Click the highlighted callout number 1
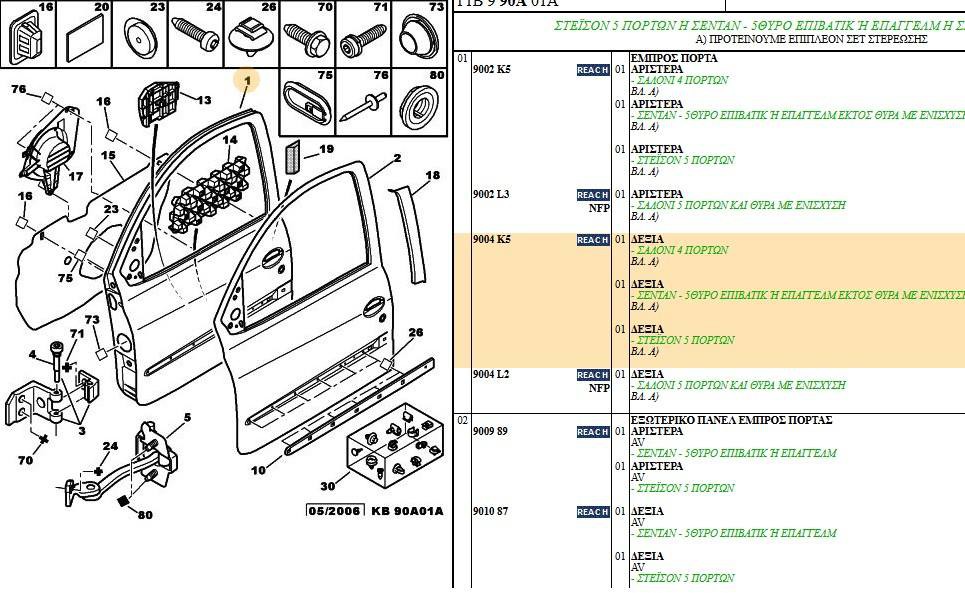 click(x=247, y=81)
